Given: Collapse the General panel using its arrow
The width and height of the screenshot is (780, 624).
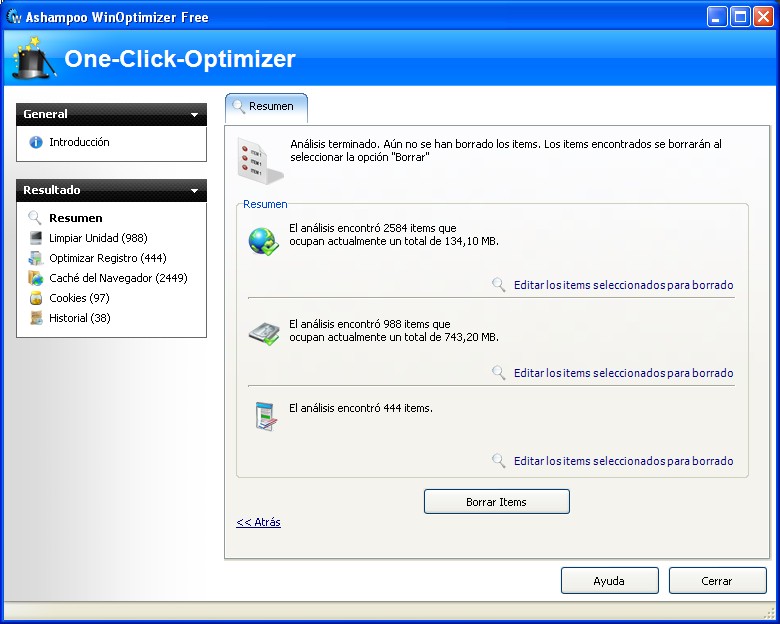Looking at the screenshot, I should point(195,115).
